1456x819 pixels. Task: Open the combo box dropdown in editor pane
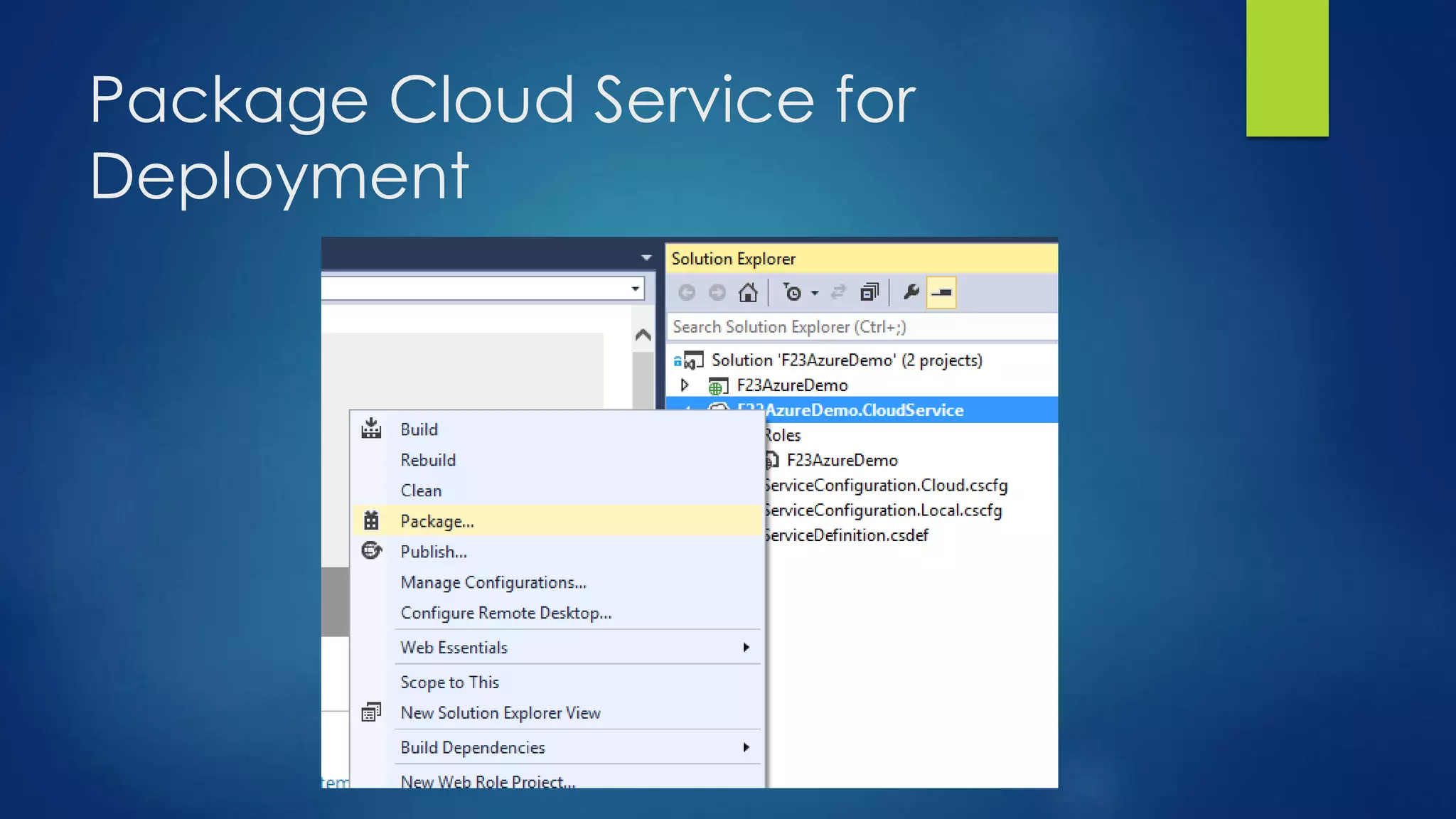coord(635,289)
